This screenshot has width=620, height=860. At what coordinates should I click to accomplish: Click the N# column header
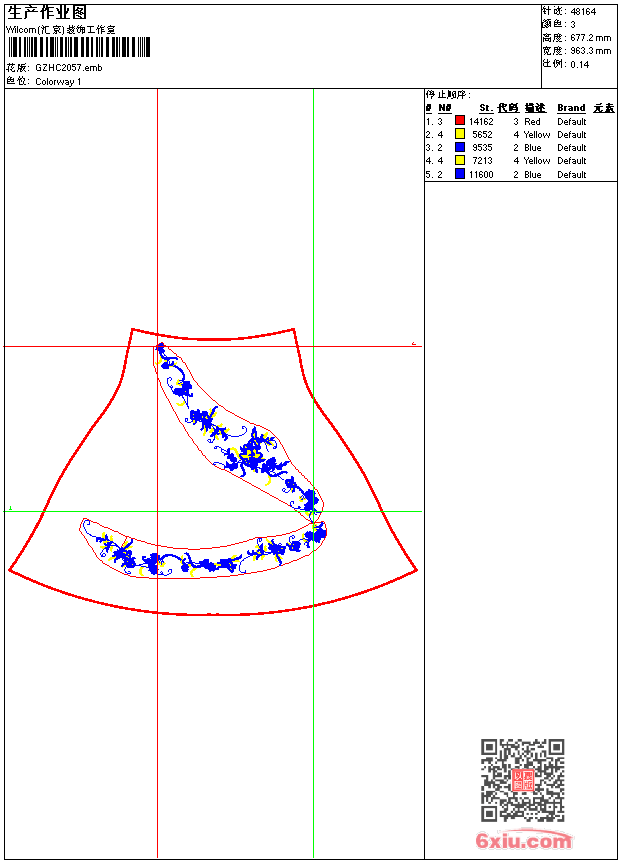point(444,108)
